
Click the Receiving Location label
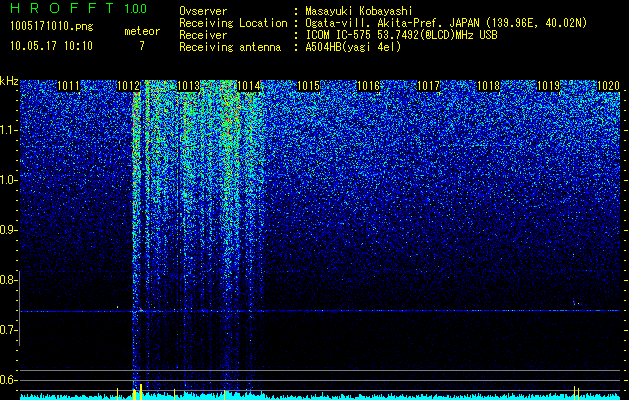point(233,23)
